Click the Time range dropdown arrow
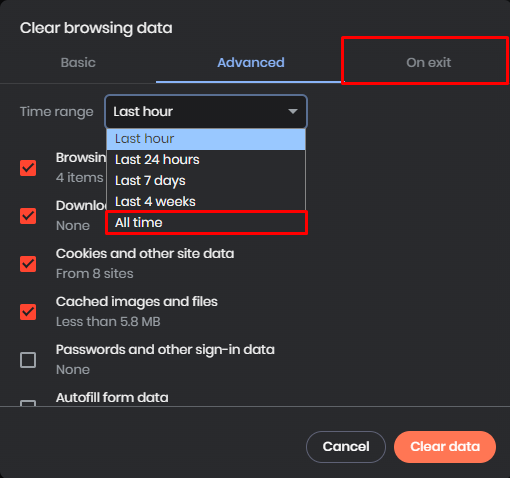This screenshot has height=478, width=510. pos(293,111)
